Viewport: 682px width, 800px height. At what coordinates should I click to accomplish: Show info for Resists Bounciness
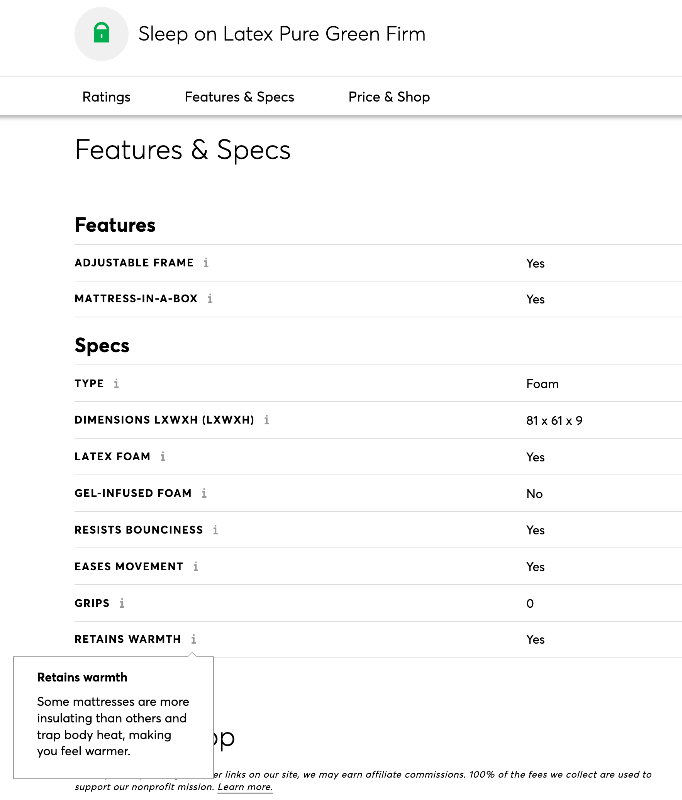[215, 530]
